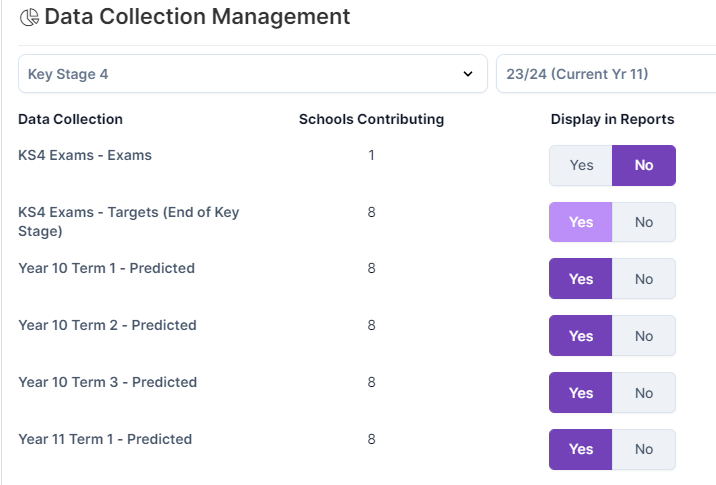This screenshot has height=485, width=716.
Task: Toggle Yes on Year 10 Term 2 Predicted
Action: [x=581, y=336]
